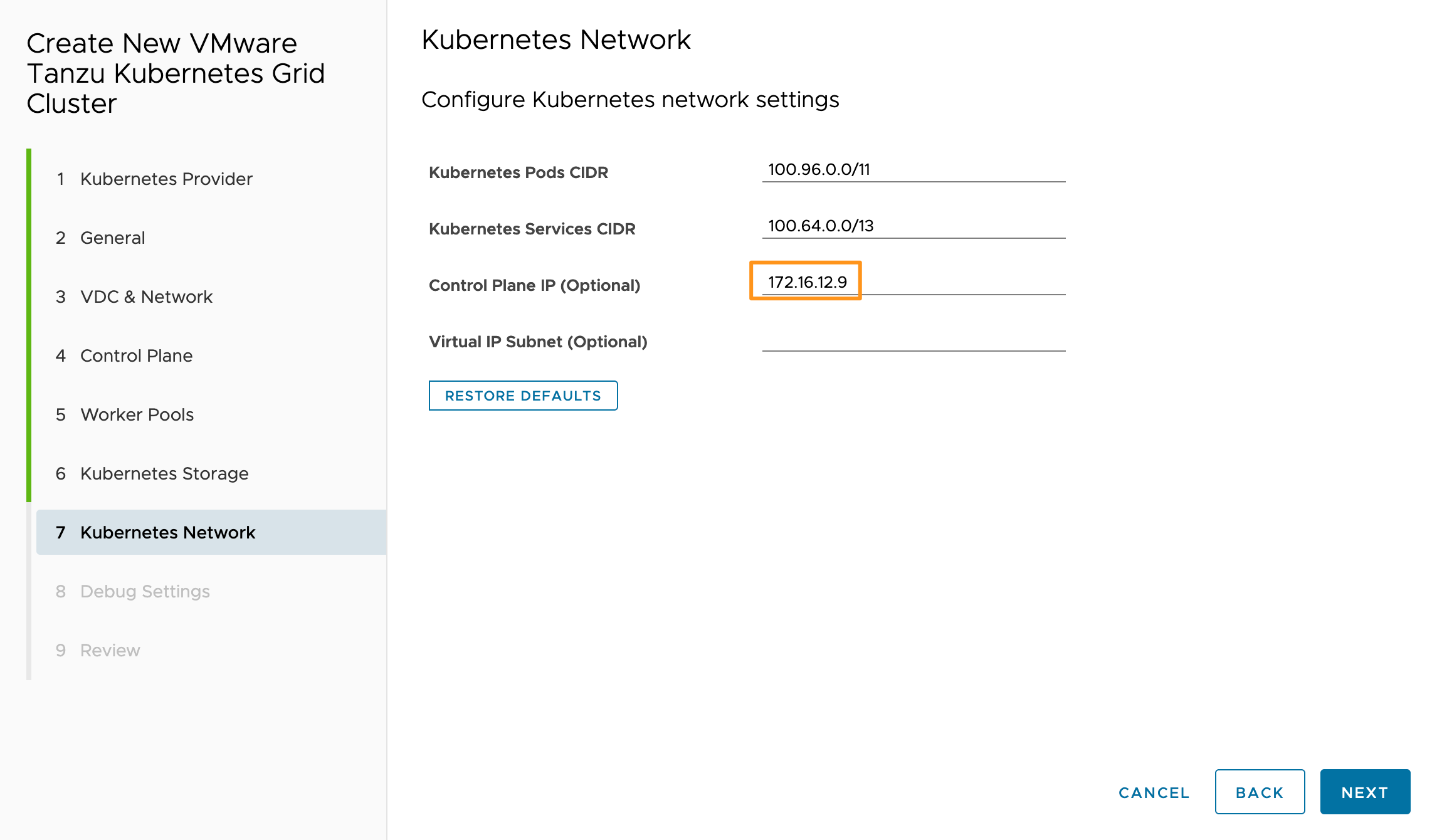Click the Kubernetes Pods CIDR label

pos(518,172)
